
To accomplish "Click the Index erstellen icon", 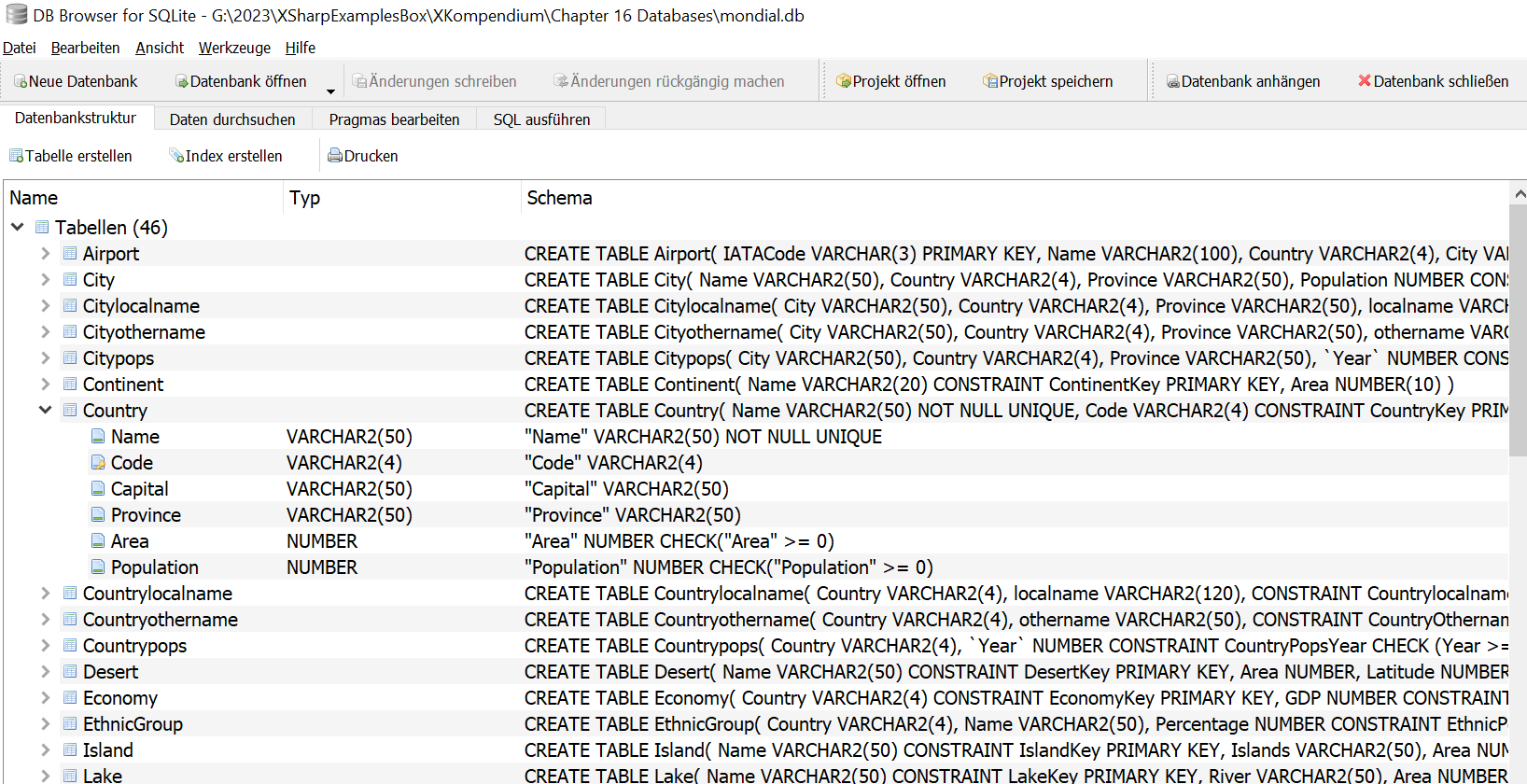I will point(176,156).
